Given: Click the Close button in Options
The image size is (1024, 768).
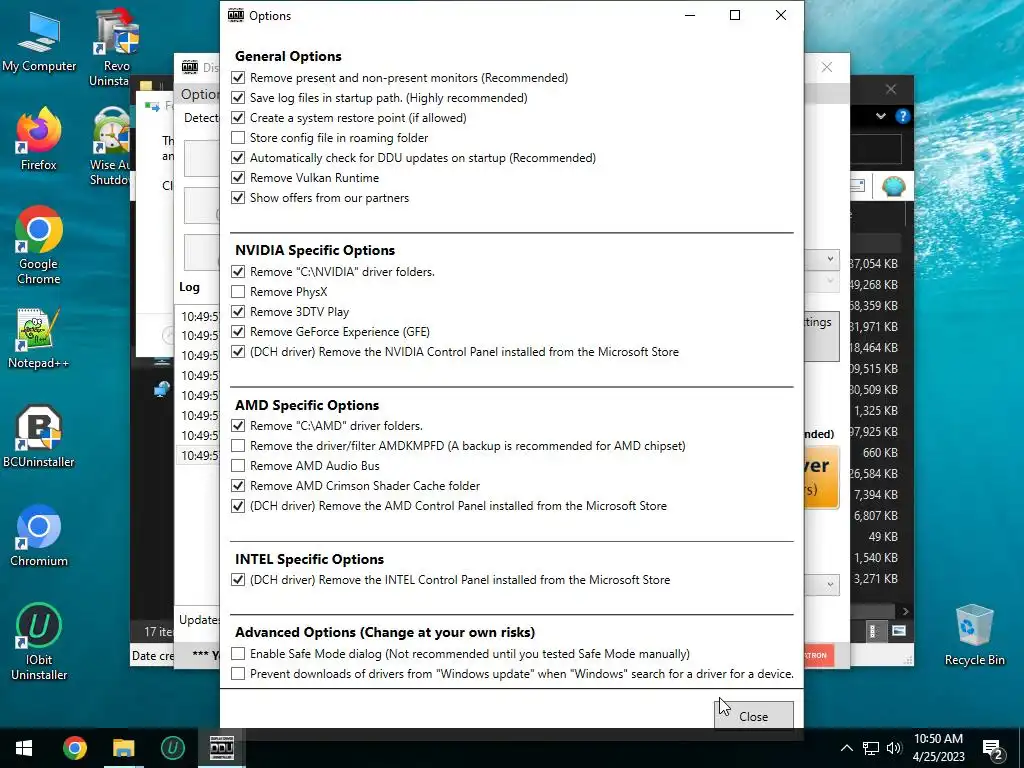Looking at the screenshot, I should (x=754, y=716).
